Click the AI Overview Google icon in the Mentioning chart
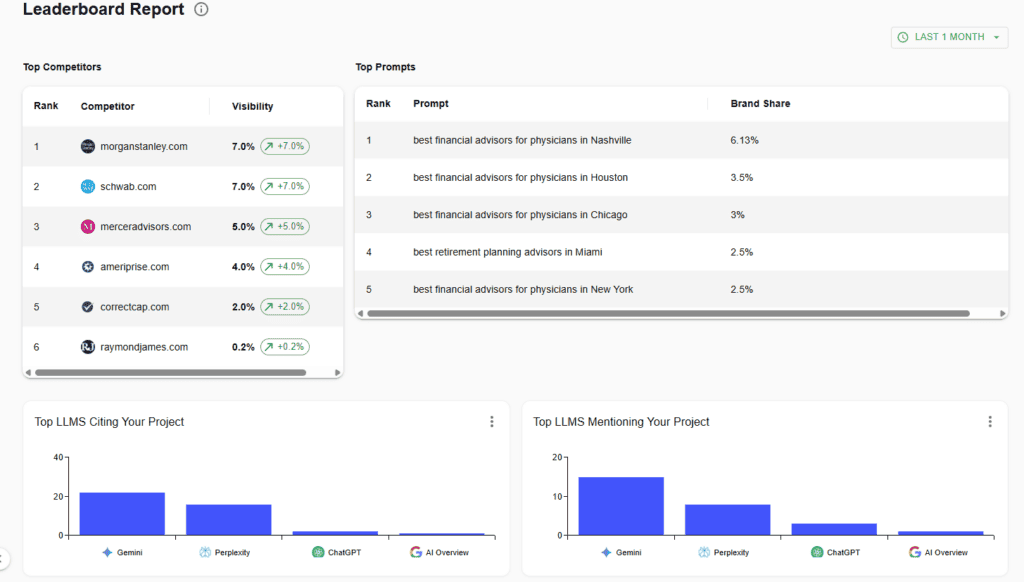Viewport: 1024px width, 582px height. point(914,553)
